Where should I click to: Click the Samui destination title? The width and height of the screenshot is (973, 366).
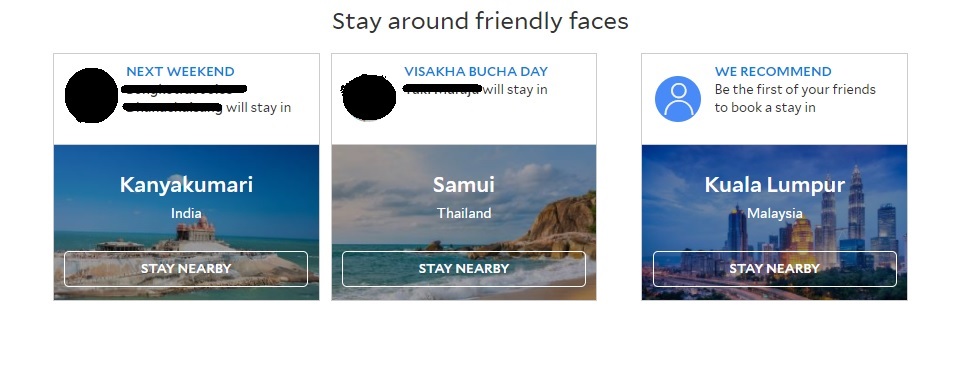(x=464, y=185)
